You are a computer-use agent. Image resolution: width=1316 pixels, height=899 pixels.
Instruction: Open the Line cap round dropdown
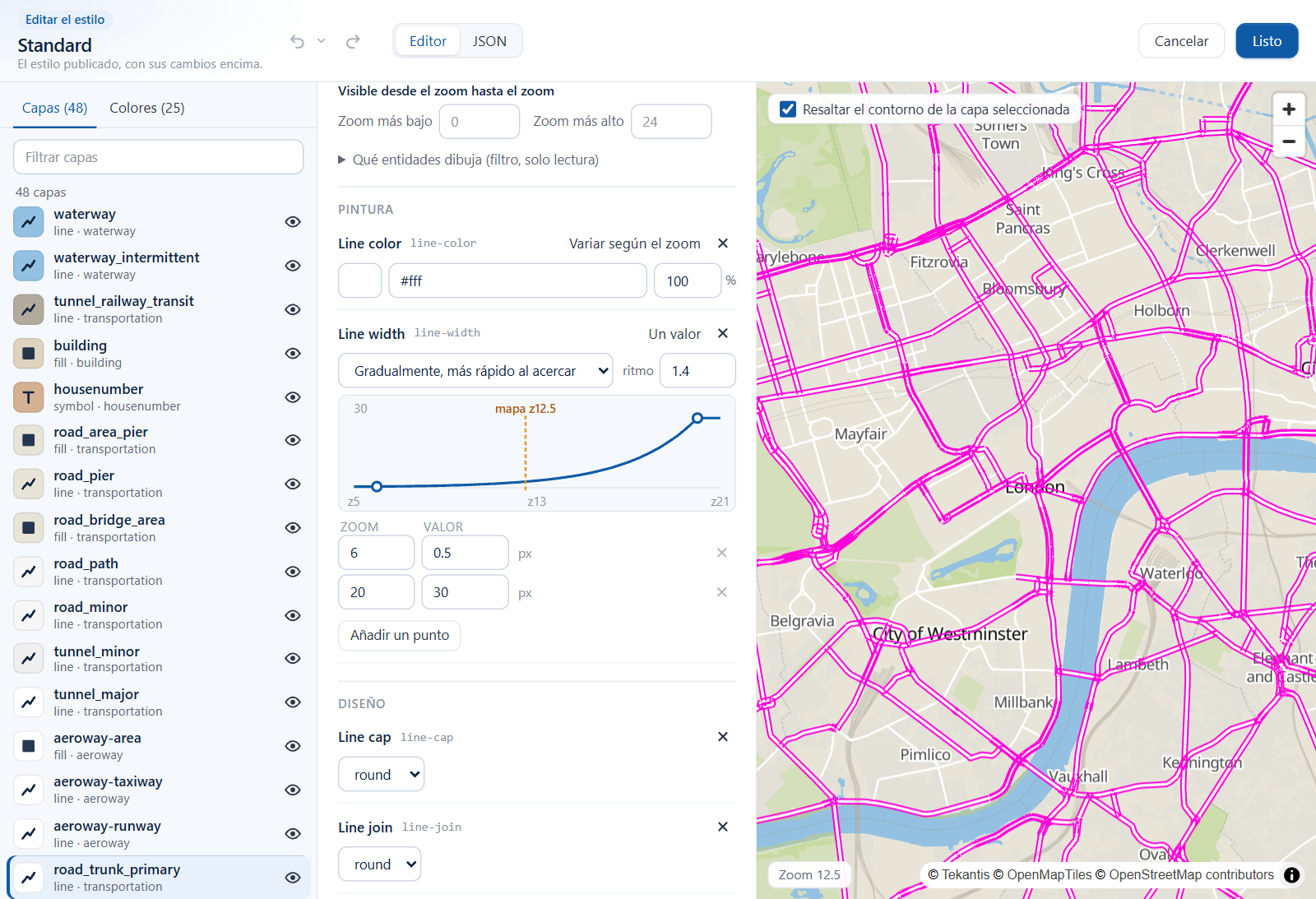pos(381,775)
